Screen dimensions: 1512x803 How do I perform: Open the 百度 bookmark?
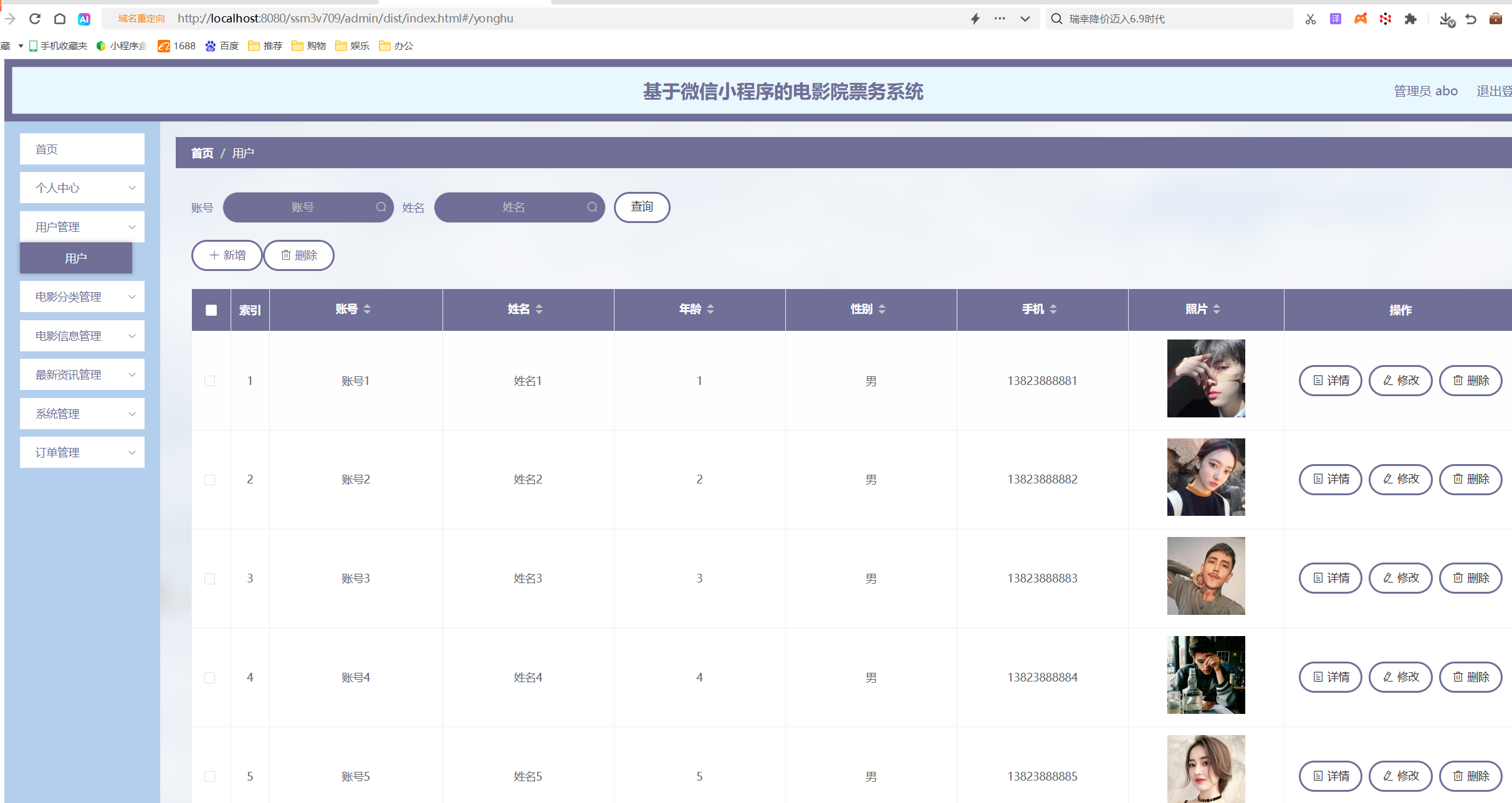pyautogui.click(x=222, y=45)
